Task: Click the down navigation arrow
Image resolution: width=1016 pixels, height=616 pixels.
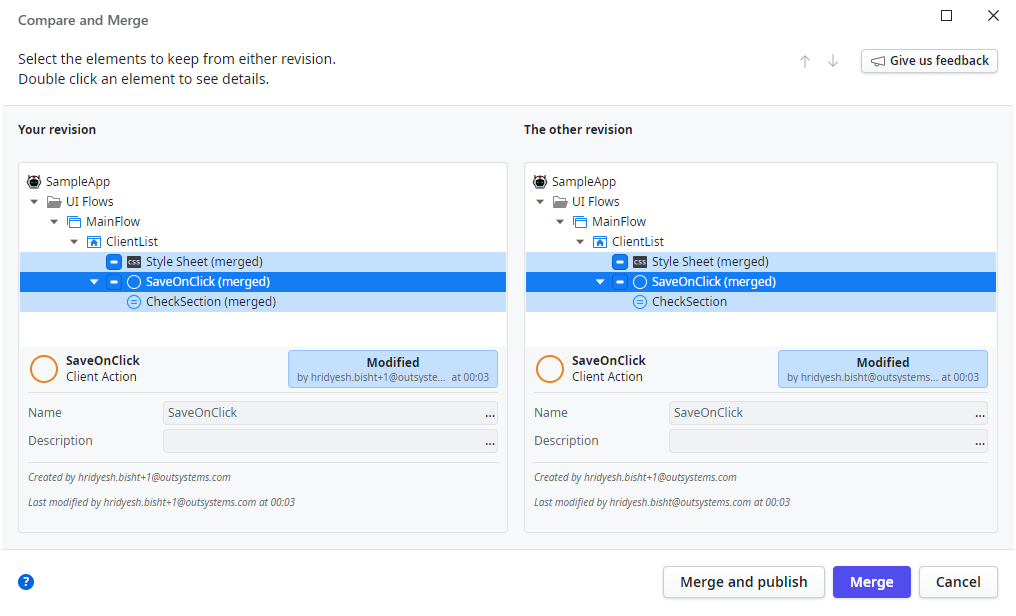Action: 833,61
